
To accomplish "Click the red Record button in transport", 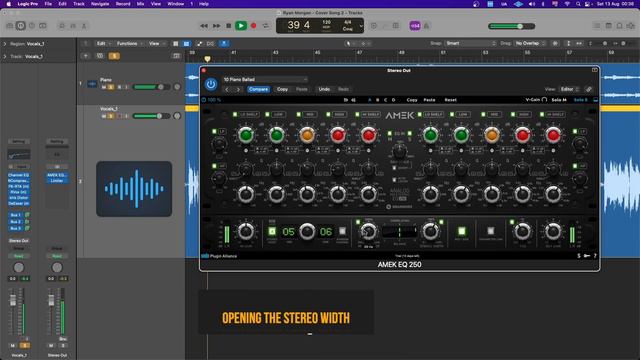I will pos(253,26).
